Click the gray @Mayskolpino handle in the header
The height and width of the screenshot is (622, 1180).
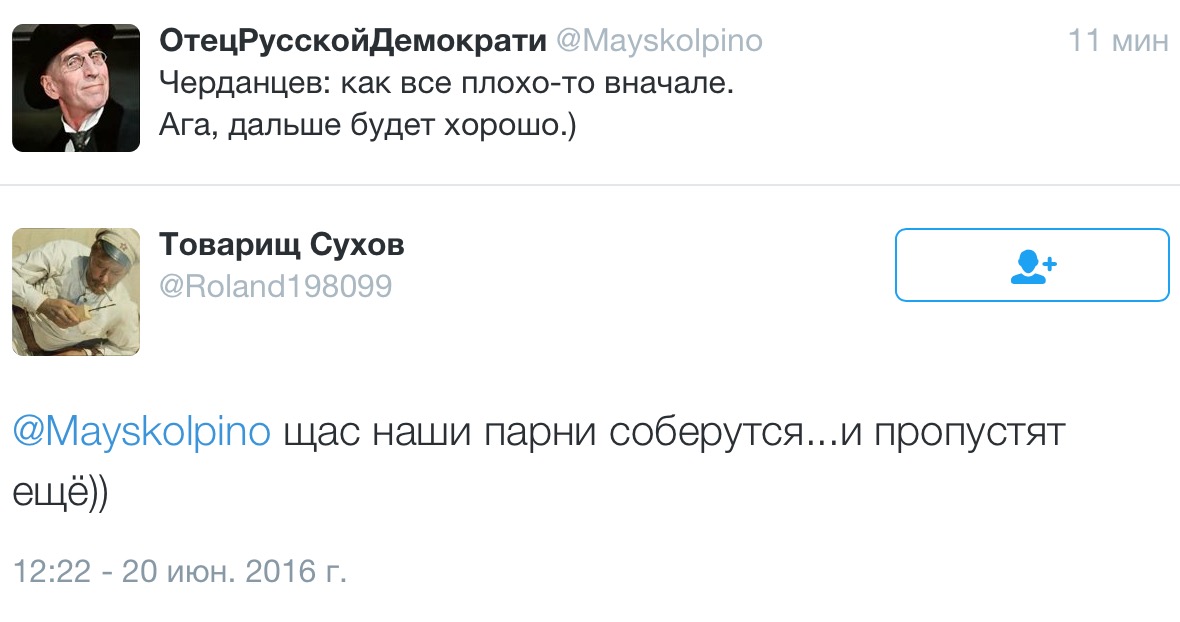659,42
